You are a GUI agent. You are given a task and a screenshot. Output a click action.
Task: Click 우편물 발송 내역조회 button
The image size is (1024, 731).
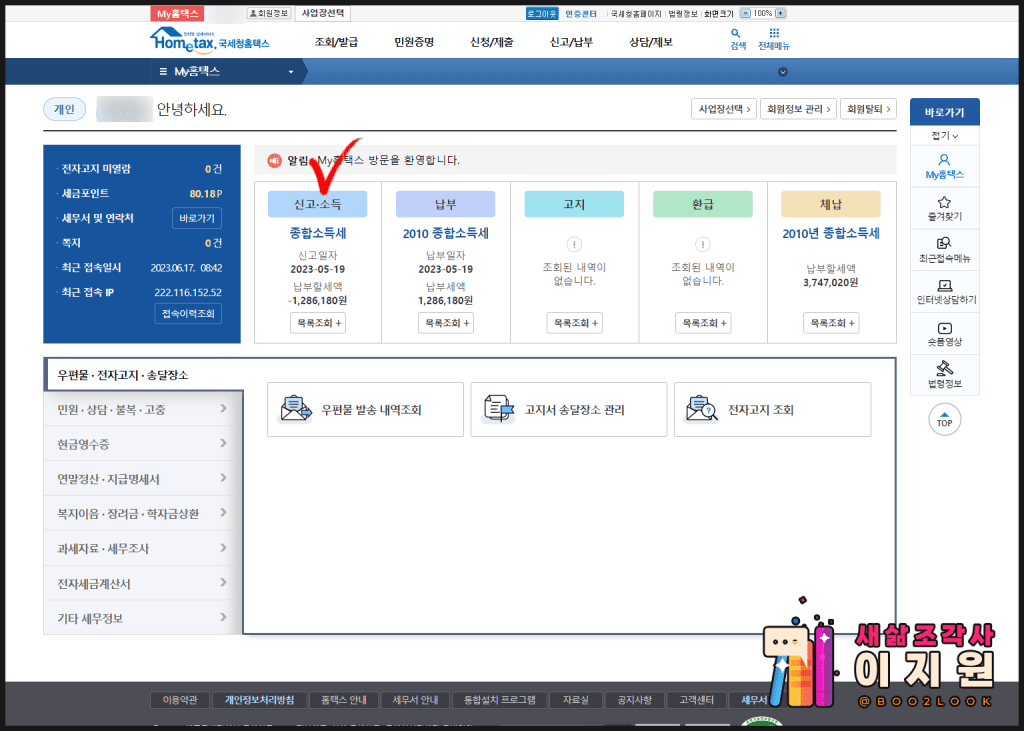[x=365, y=410]
